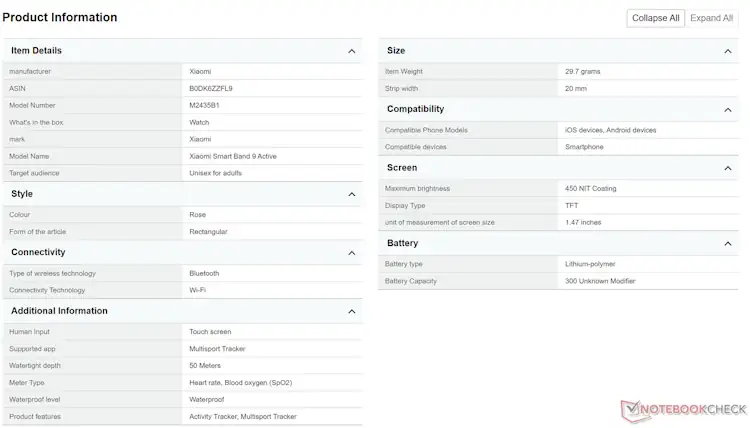This screenshot has height=428, width=750.
Task: Collapse the Style section chevron
Action: tap(352, 194)
